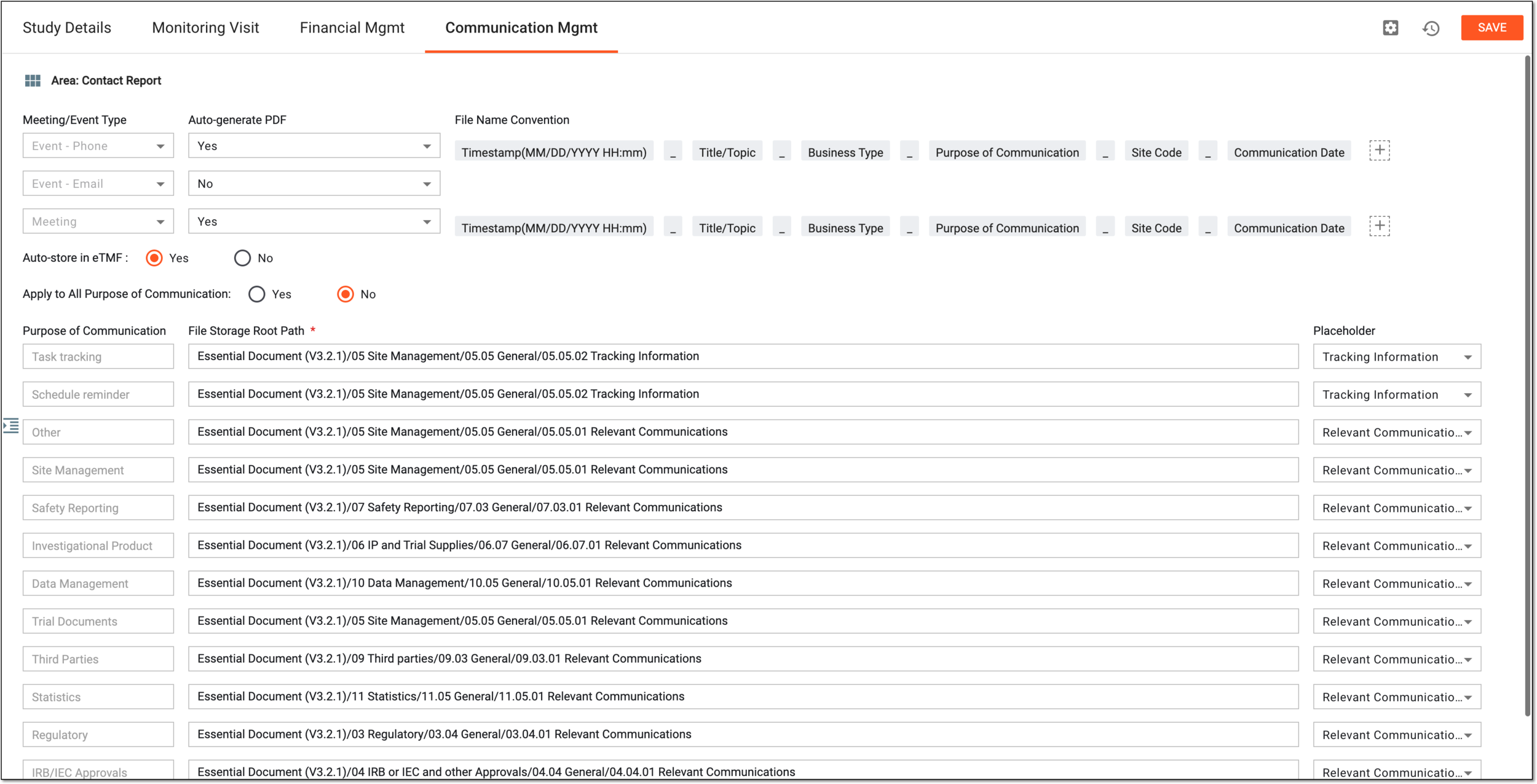Open the history clock icon
Image resolution: width=1537 pixels, height=784 pixels.
pos(1431,28)
